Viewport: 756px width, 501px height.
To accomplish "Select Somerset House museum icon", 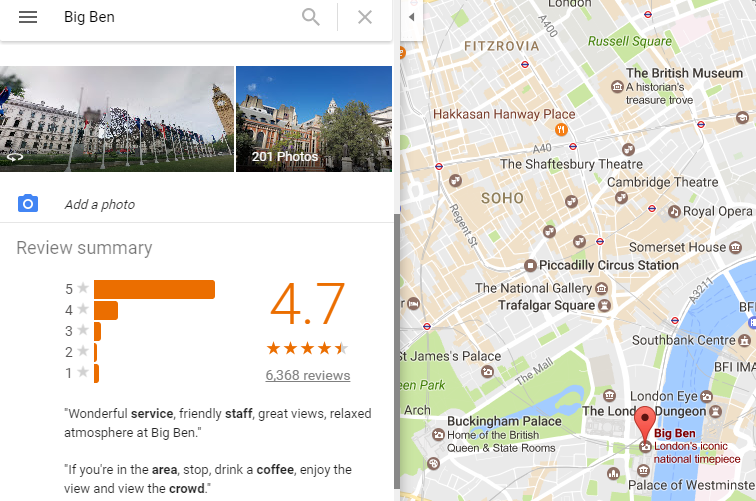I will [735, 247].
